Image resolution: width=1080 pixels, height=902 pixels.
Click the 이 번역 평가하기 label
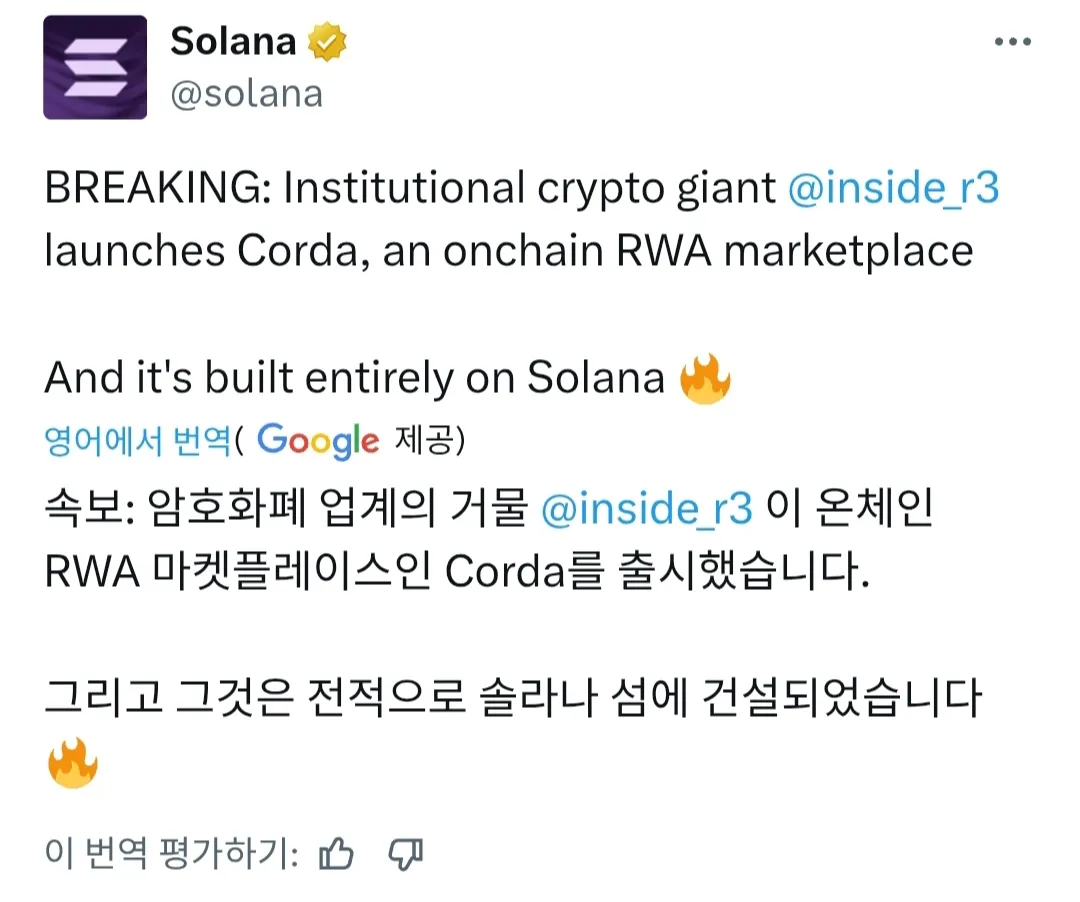(x=171, y=854)
